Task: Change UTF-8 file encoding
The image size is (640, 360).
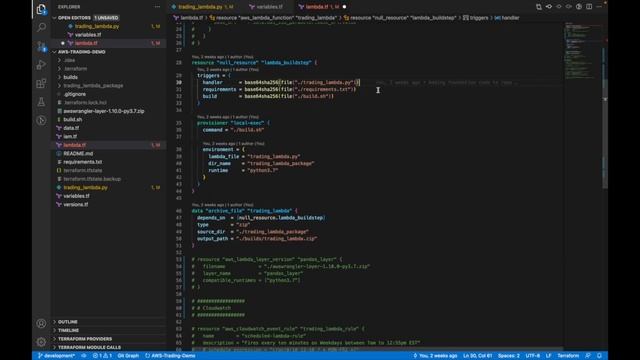Action: tap(533, 356)
